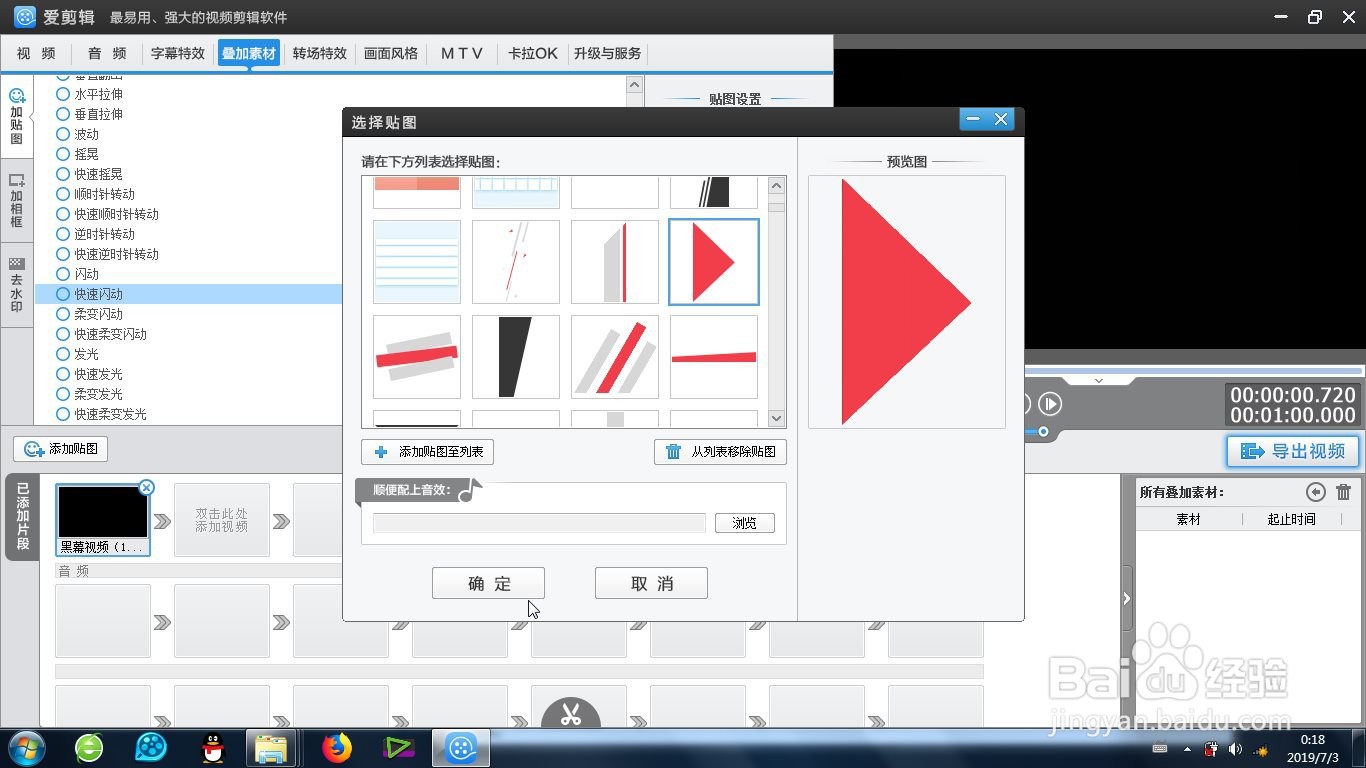The height and width of the screenshot is (768, 1366).
Task: Open the 加贴图 panel in the sidebar
Action: point(15,113)
